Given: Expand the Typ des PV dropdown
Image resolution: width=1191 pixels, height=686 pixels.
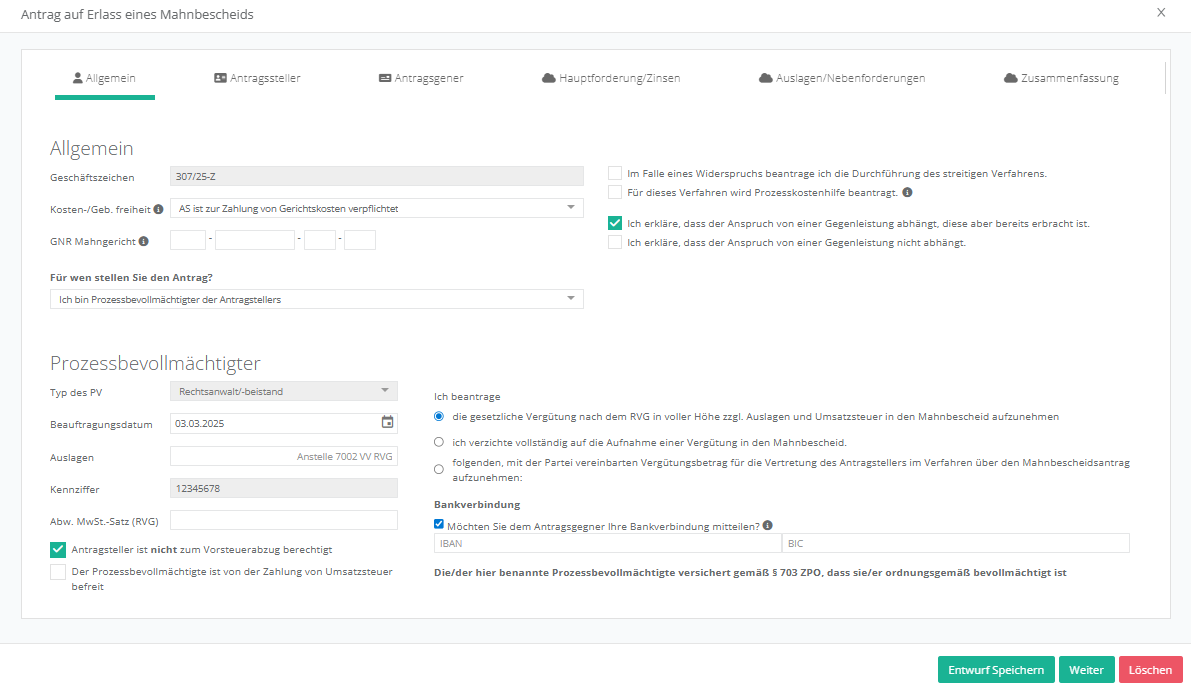Looking at the screenshot, I should pos(284,391).
